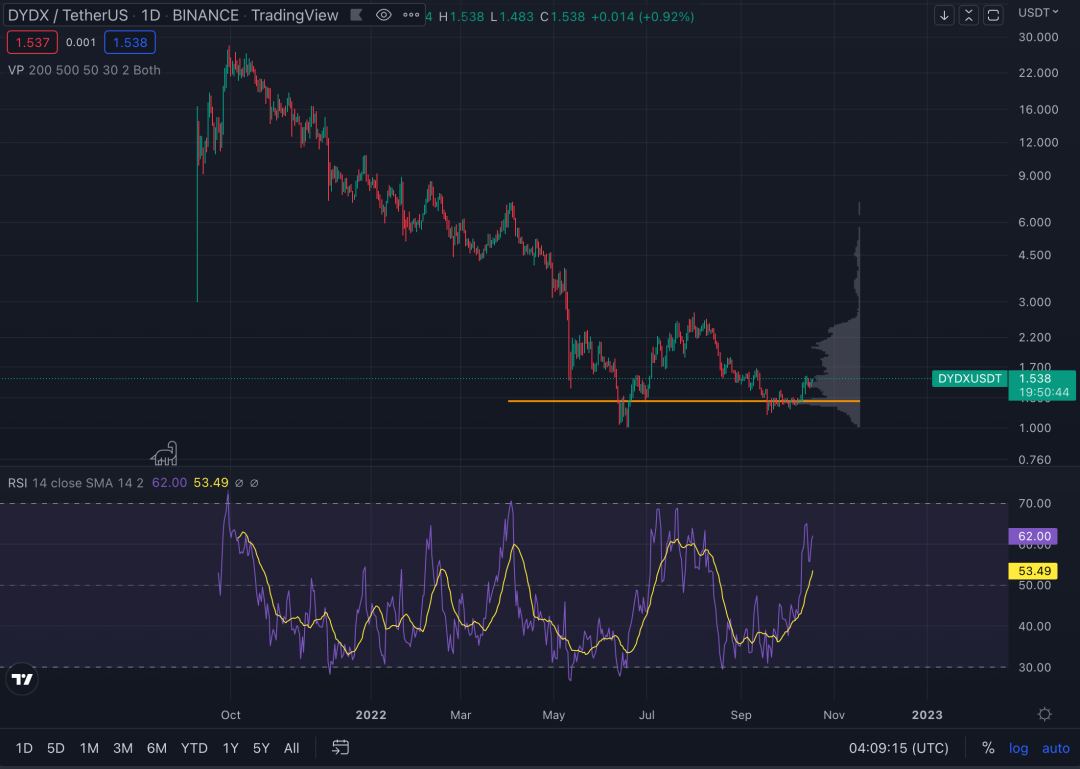This screenshot has height=769, width=1080.
Task: Click the Oct label on the time axis
Action: pos(231,715)
